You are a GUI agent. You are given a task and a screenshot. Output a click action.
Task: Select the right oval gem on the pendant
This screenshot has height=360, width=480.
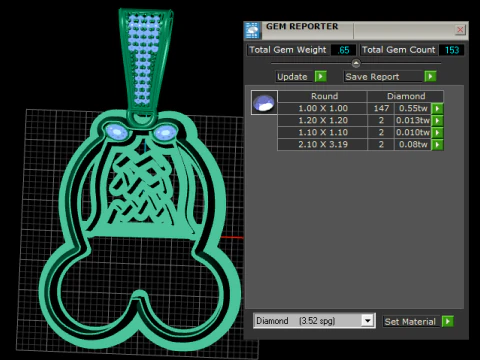165,133
